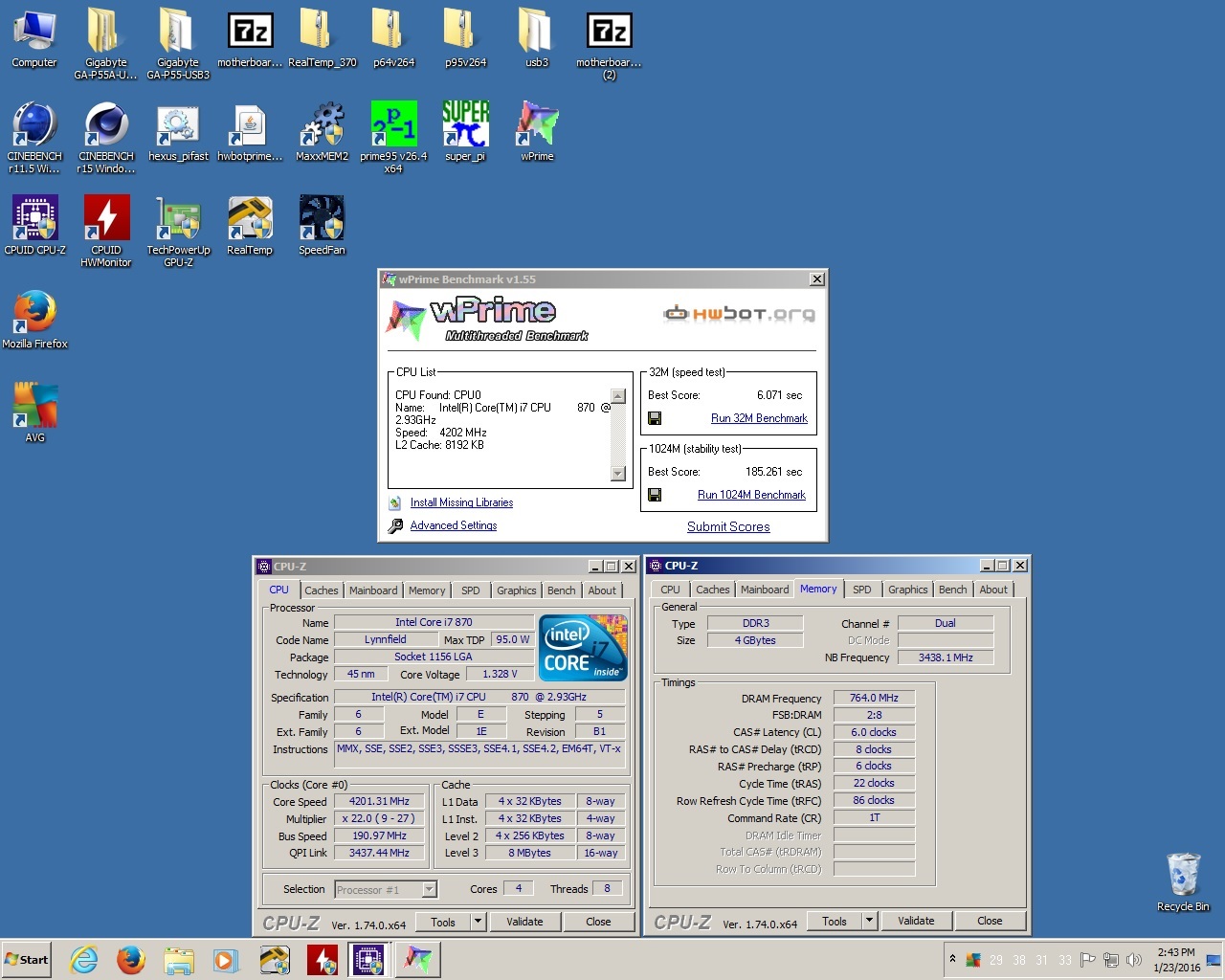Image resolution: width=1225 pixels, height=980 pixels.
Task: Open Processor Selection dropdown in CPU-Z
Action: tap(430, 890)
